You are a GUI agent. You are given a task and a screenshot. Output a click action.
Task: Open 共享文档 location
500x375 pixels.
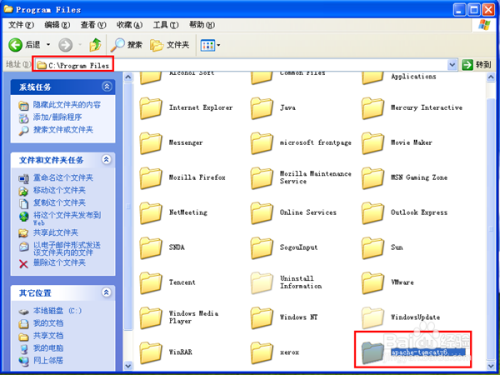pos(48,336)
